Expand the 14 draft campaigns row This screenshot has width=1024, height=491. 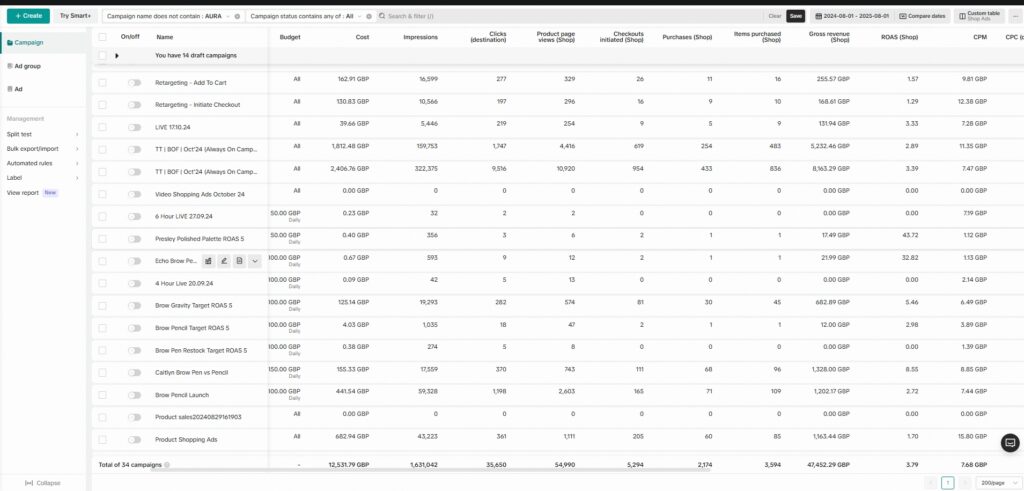pos(117,56)
